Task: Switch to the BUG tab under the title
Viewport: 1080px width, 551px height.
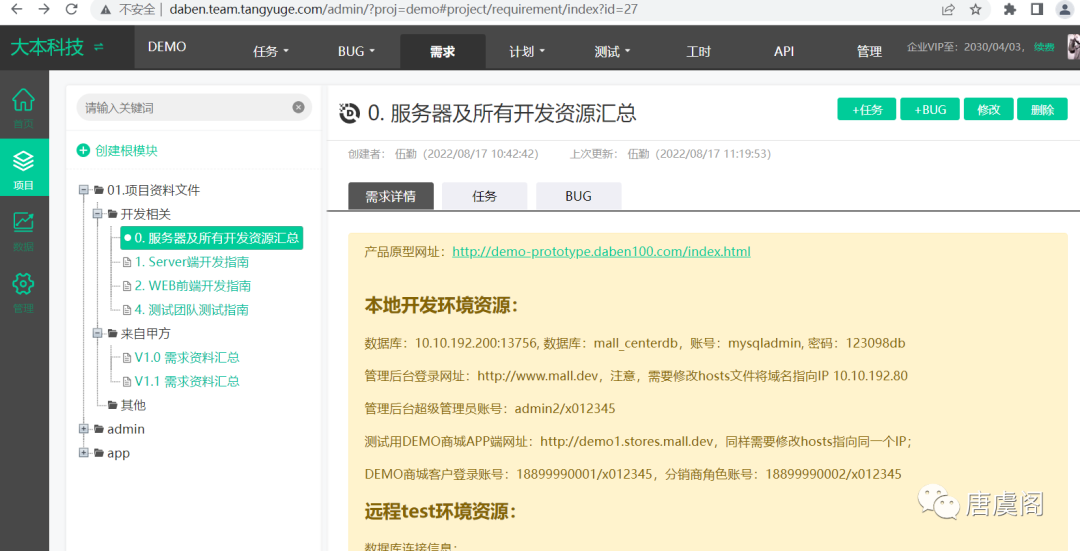Action: pyautogui.click(x=579, y=196)
